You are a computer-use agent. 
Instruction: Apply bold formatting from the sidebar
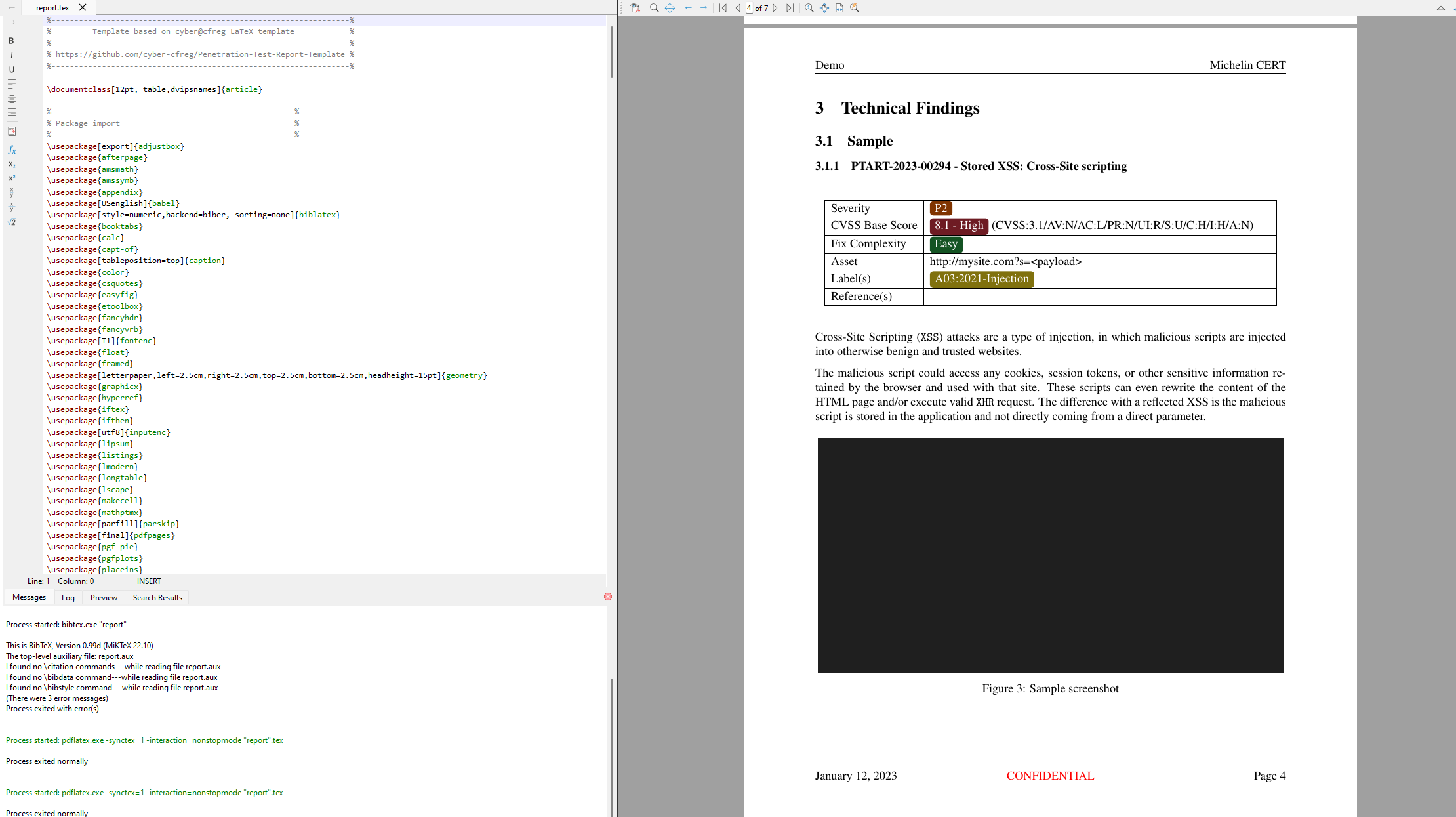[x=11, y=41]
